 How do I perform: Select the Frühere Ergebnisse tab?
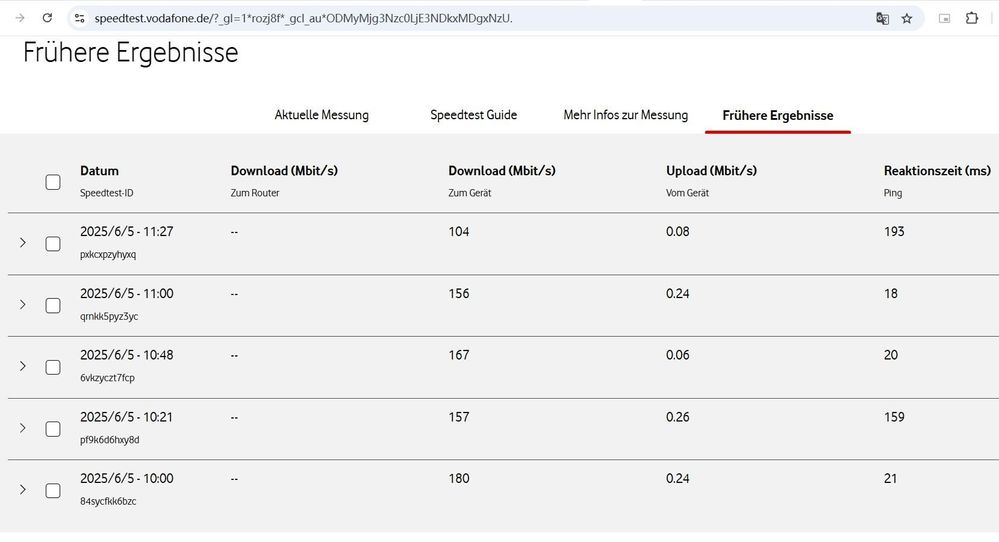778,116
